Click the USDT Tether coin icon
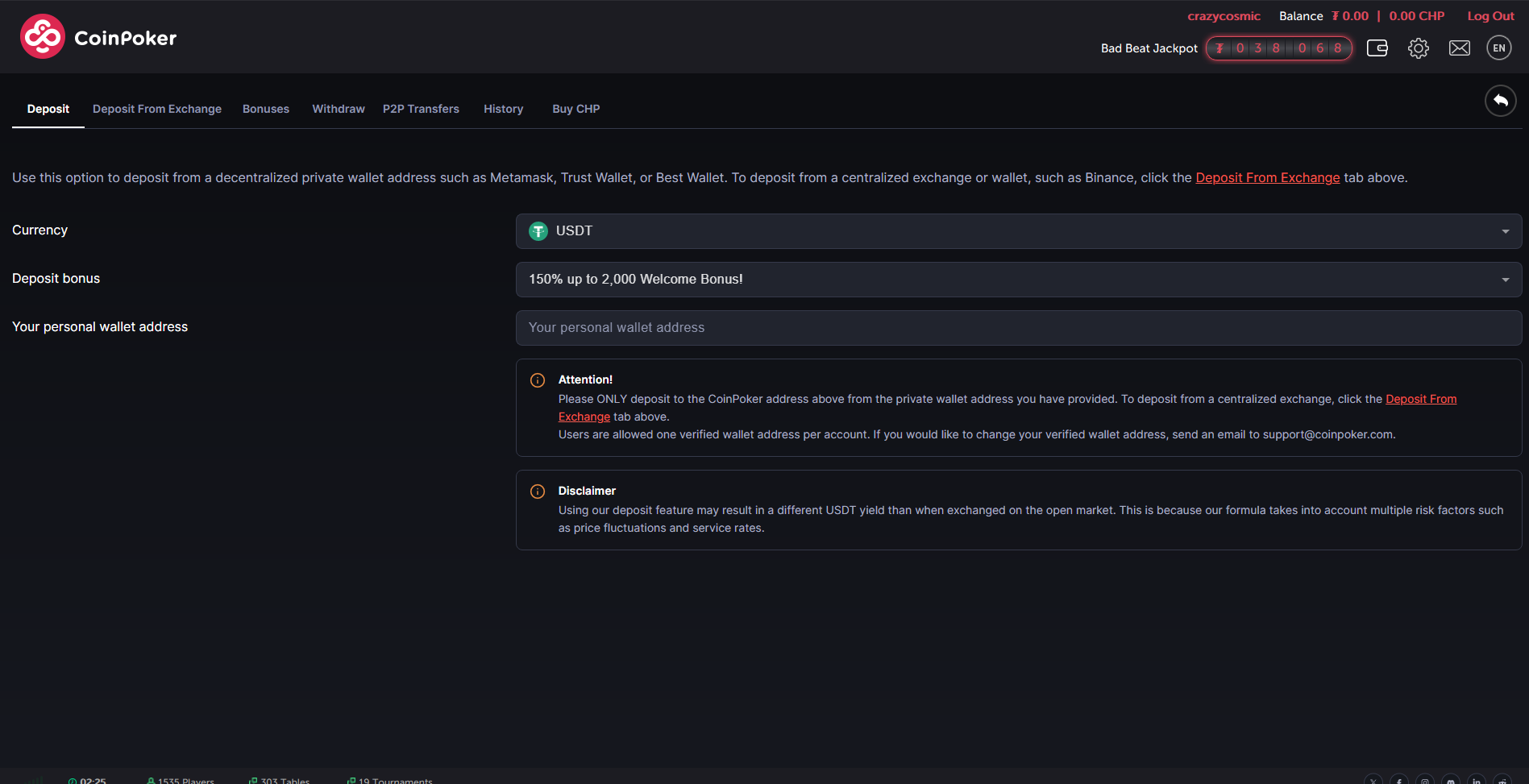This screenshot has width=1529, height=784. click(538, 231)
